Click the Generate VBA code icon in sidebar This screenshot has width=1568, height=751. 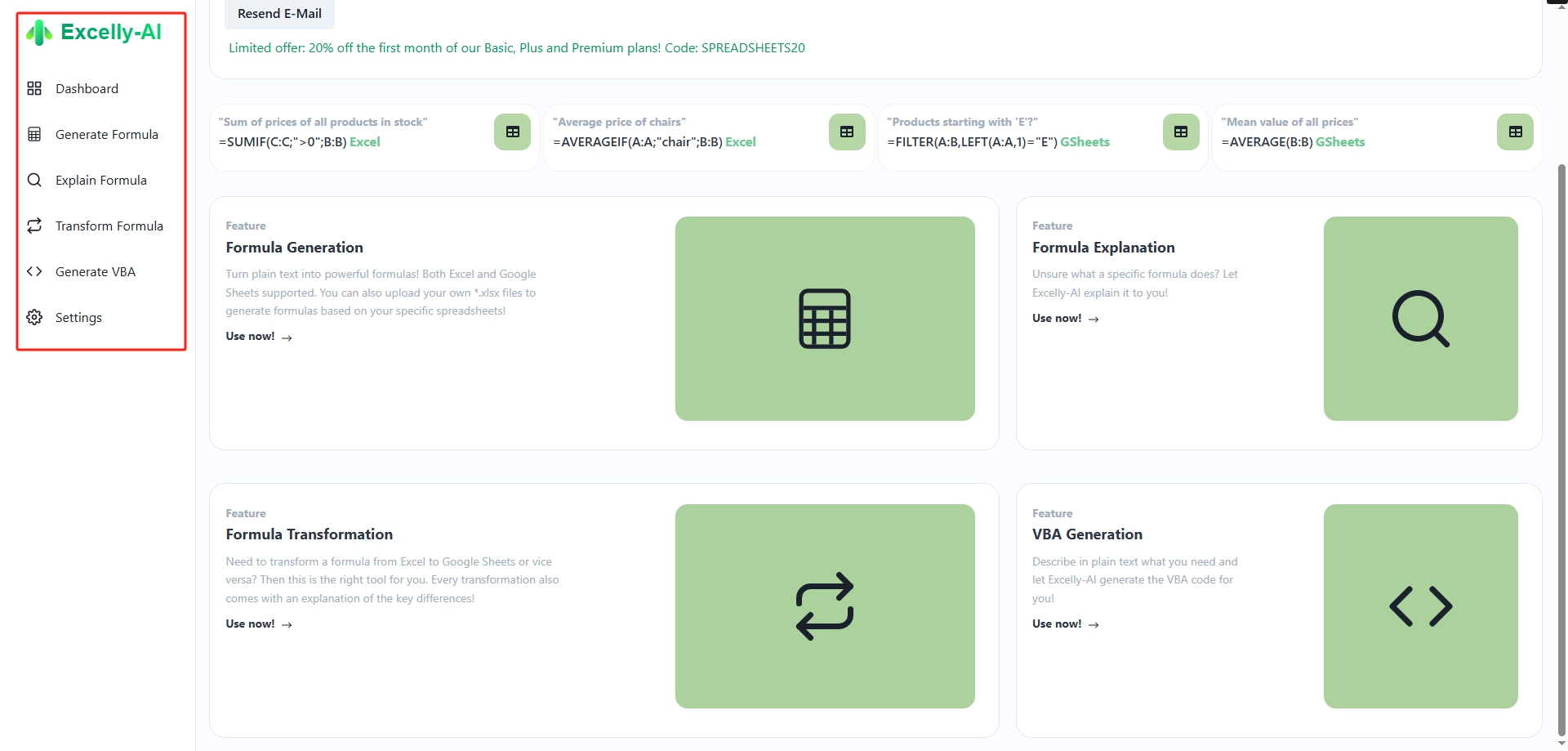coord(34,271)
